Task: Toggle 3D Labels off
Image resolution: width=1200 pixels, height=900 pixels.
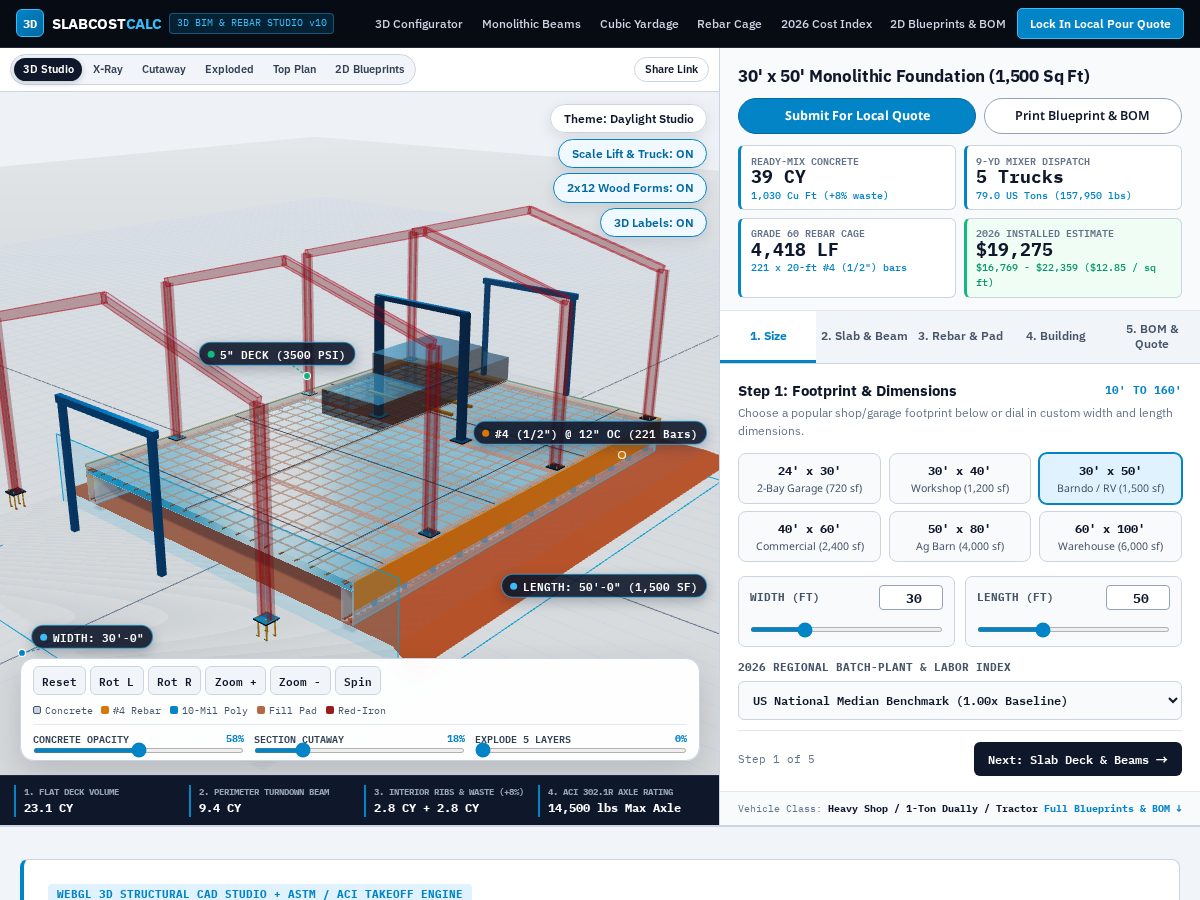Action: coord(653,223)
